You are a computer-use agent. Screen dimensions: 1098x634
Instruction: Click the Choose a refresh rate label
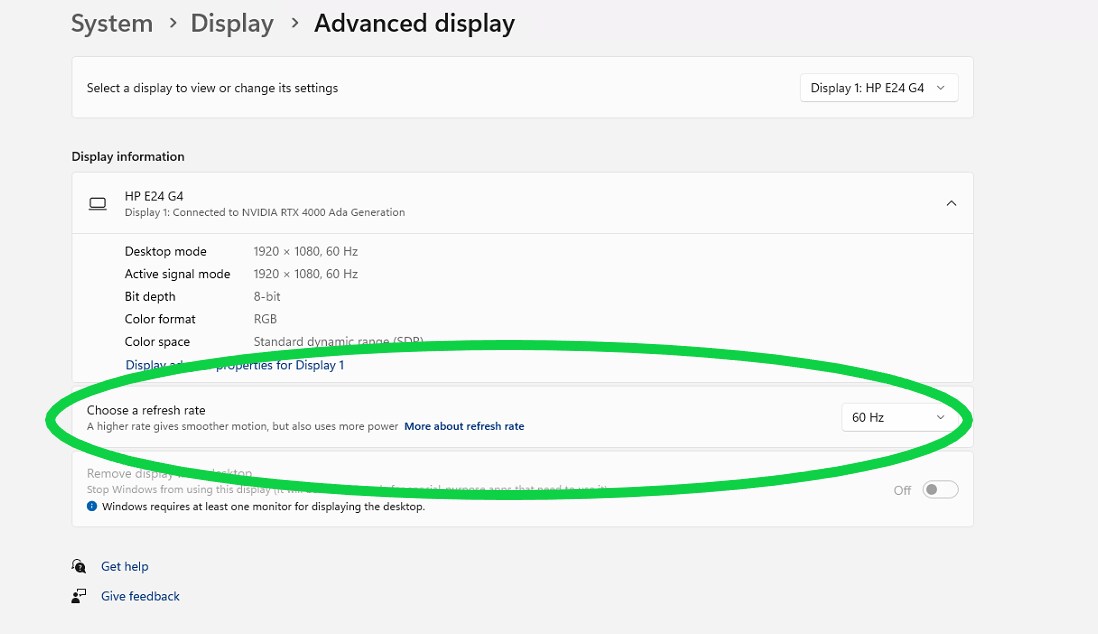146,410
